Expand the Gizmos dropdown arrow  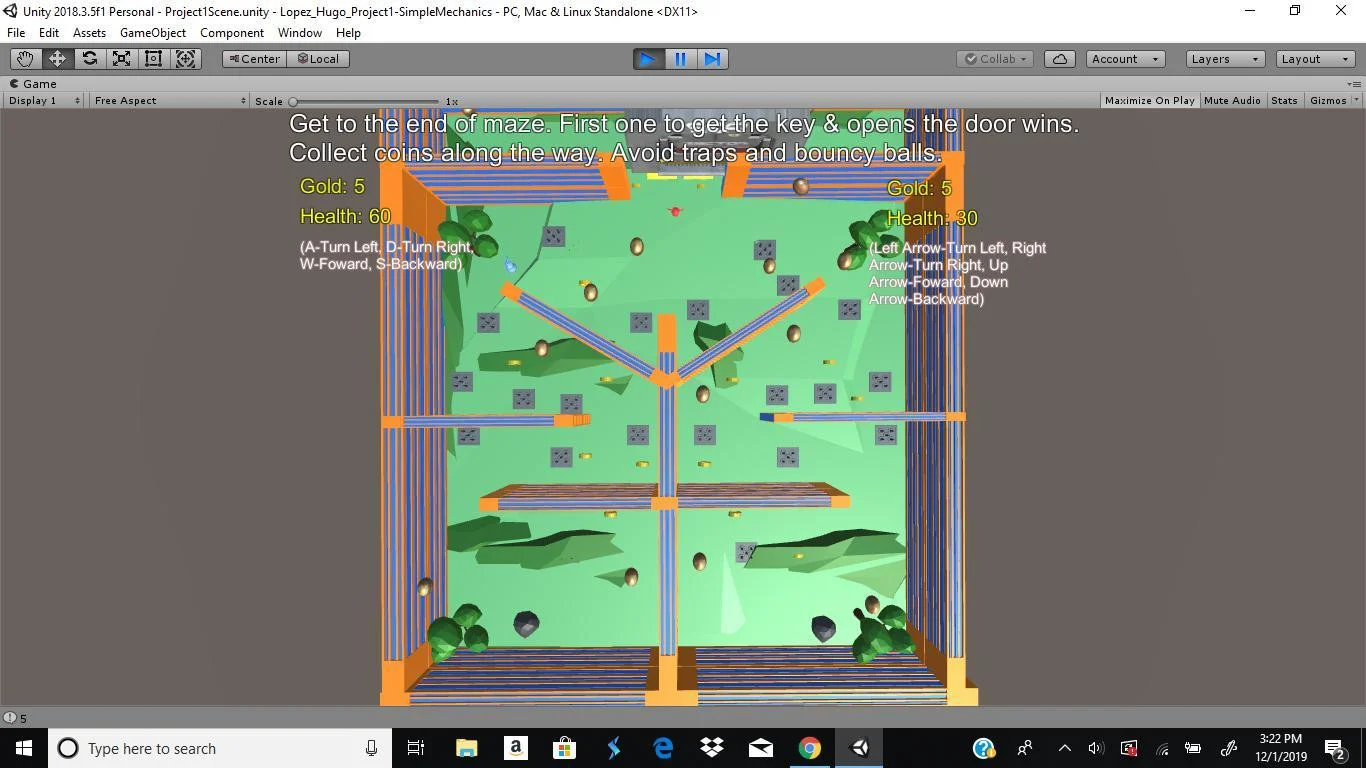[1356, 100]
